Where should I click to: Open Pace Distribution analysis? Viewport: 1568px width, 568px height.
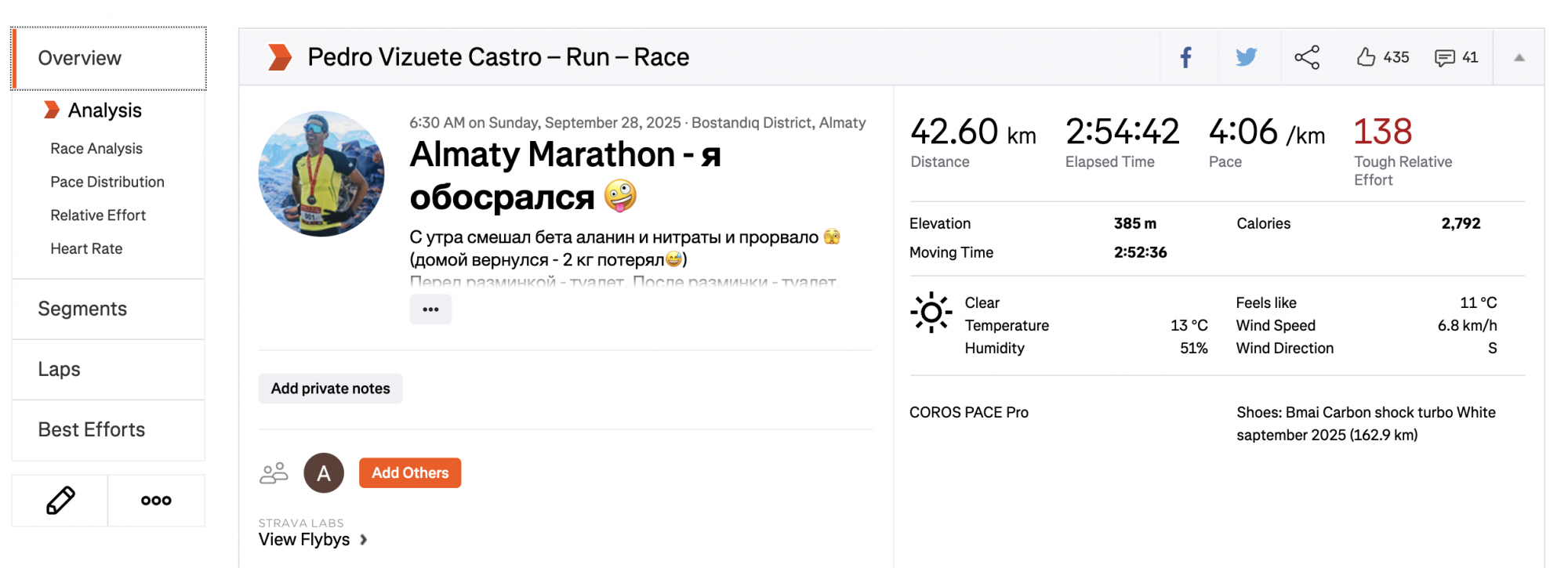pyautogui.click(x=107, y=182)
